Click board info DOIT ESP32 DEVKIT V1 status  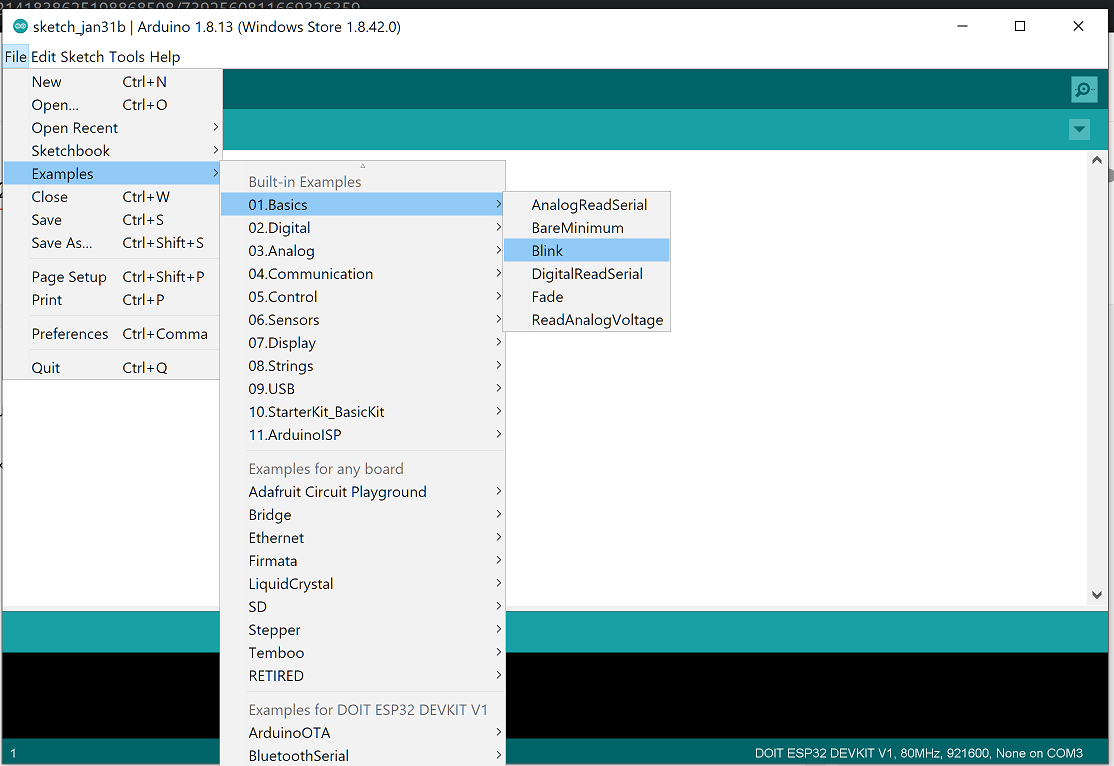coord(919,753)
